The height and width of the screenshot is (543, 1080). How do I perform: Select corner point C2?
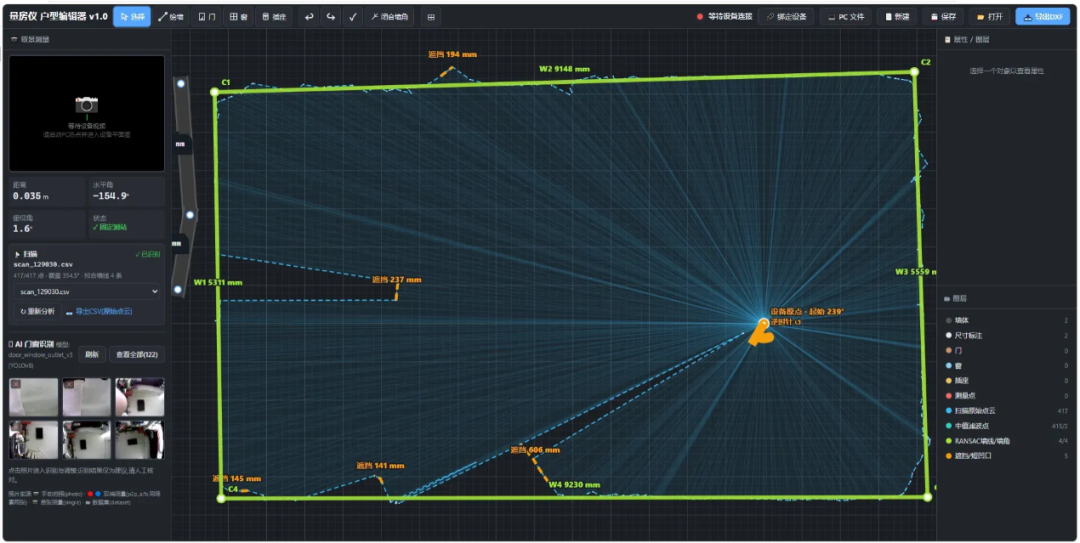coord(915,72)
